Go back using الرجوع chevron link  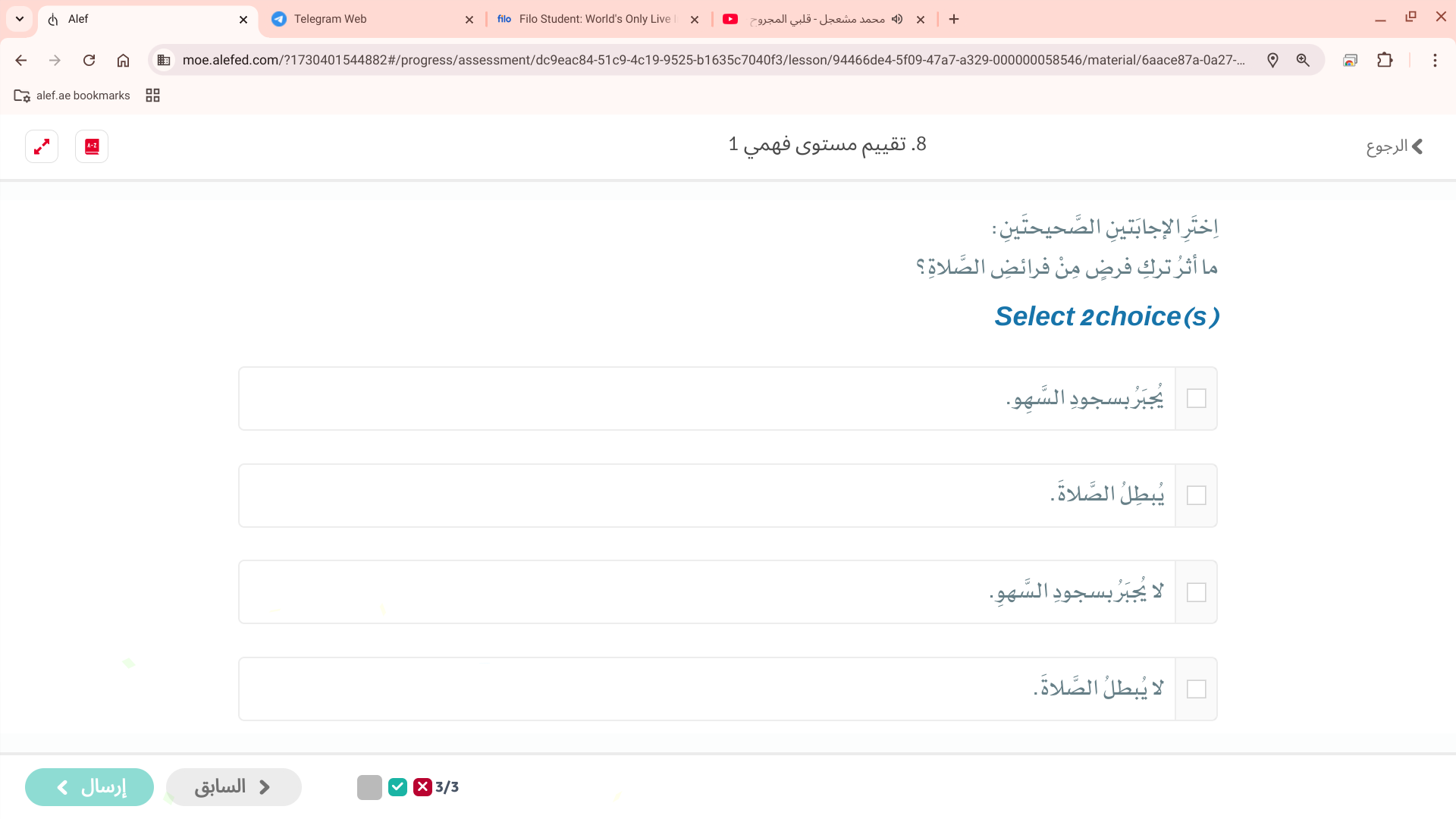tap(1394, 146)
